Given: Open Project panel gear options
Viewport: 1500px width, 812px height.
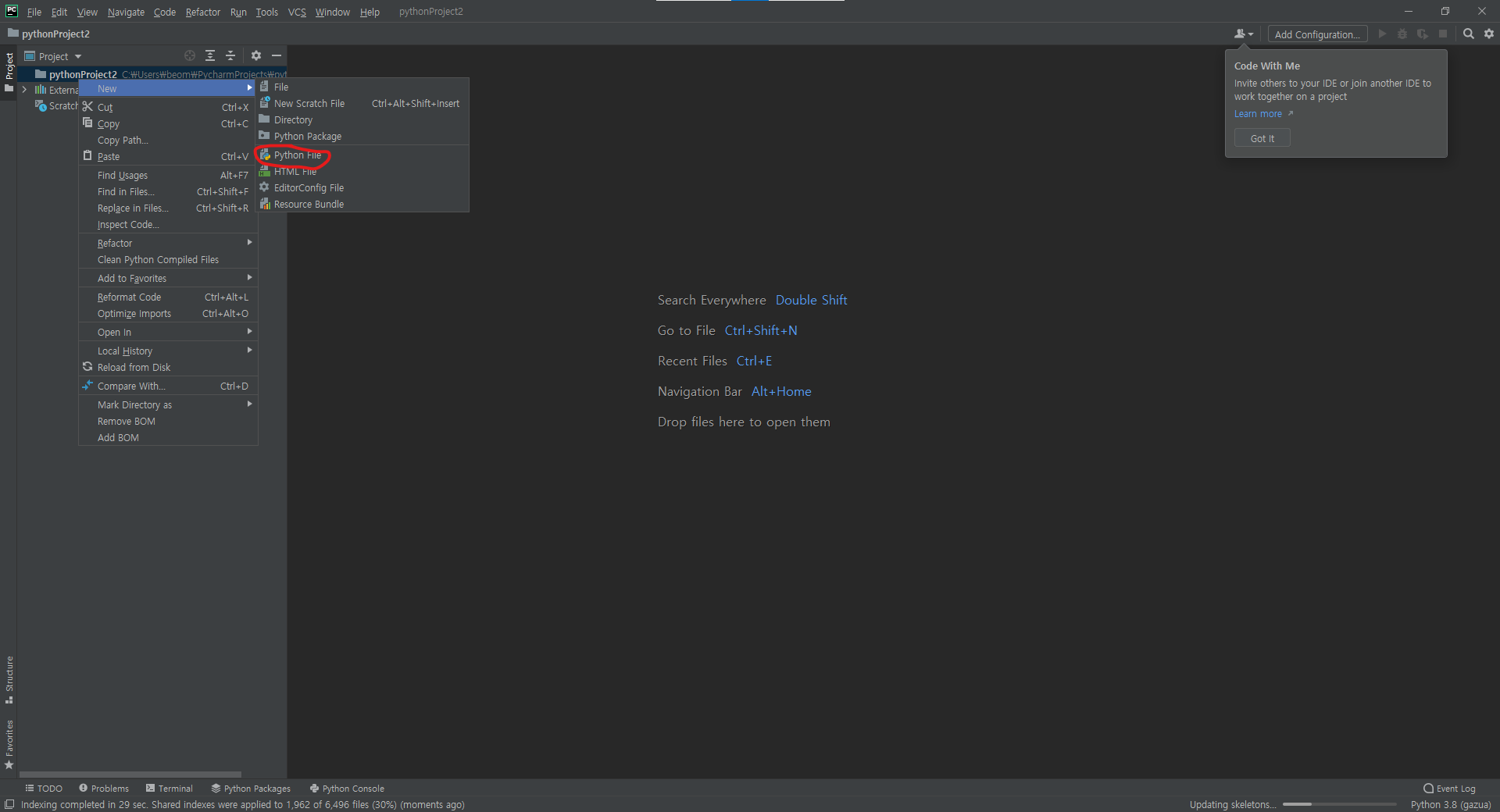Looking at the screenshot, I should coord(256,55).
